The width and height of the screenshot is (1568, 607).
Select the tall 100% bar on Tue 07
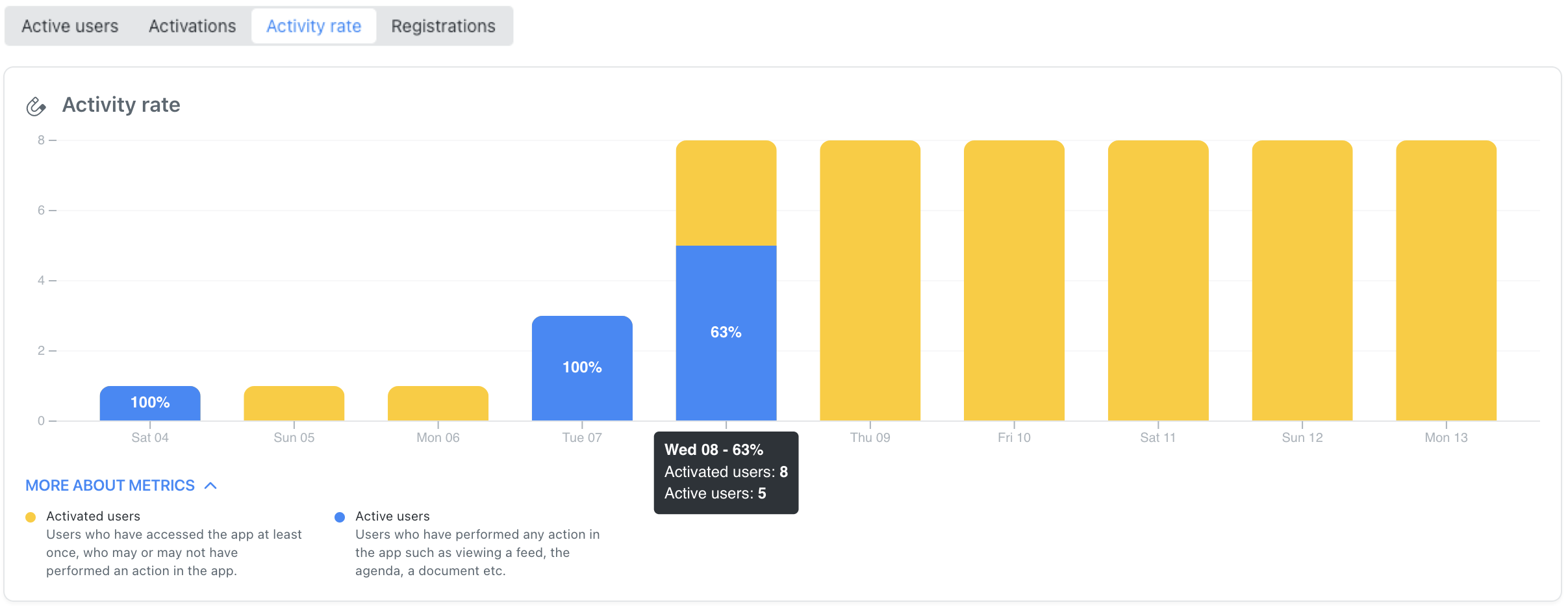pyautogui.click(x=582, y=367)
